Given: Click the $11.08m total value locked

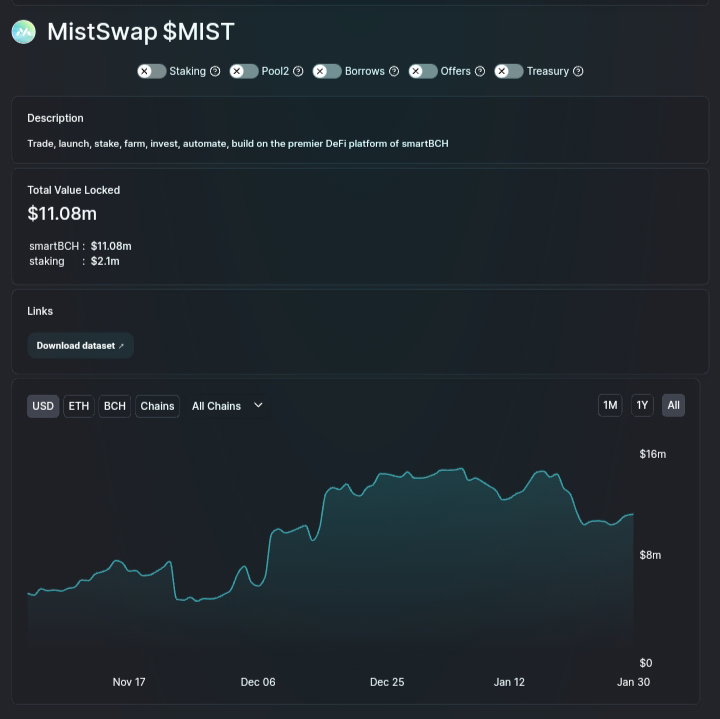Looking at the screenshot, I should [62, 213].
